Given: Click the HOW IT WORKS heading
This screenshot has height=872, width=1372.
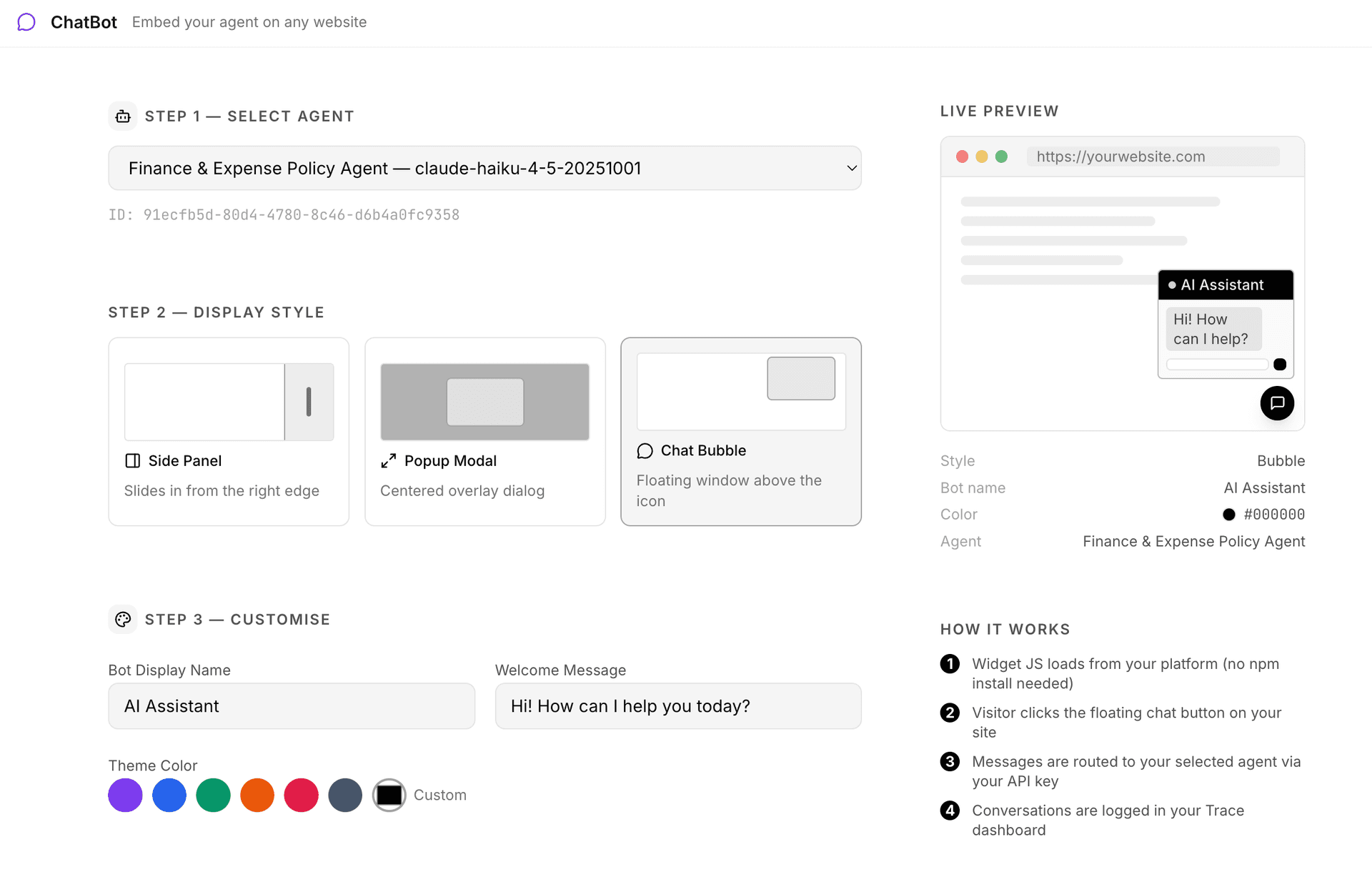Looking at the screenshot, I should (1005, 630).
